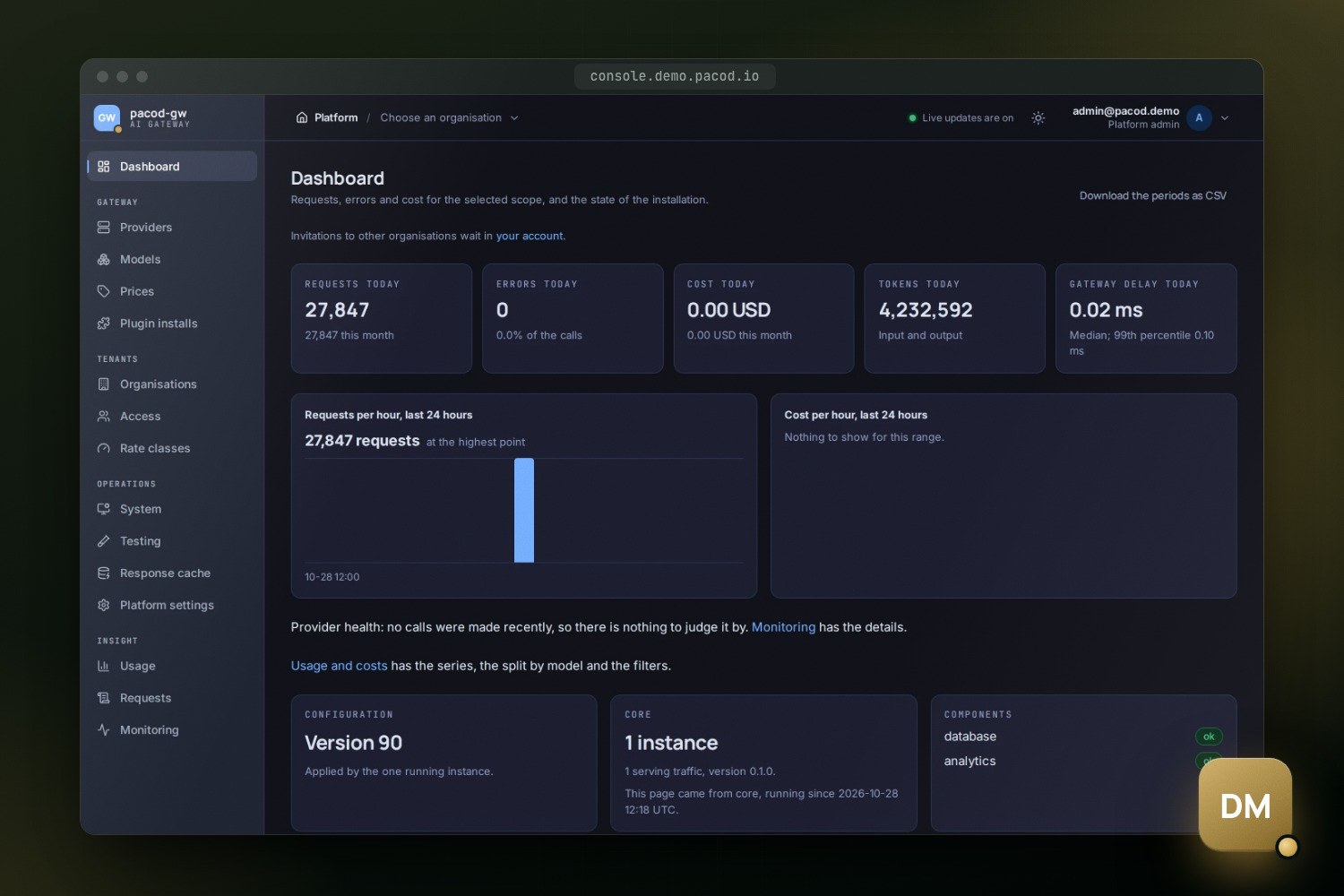The height and width of the screenshot is (896, 1344).
Task: Expand the account menu chevron
Action: click(x=1225, y=117)
